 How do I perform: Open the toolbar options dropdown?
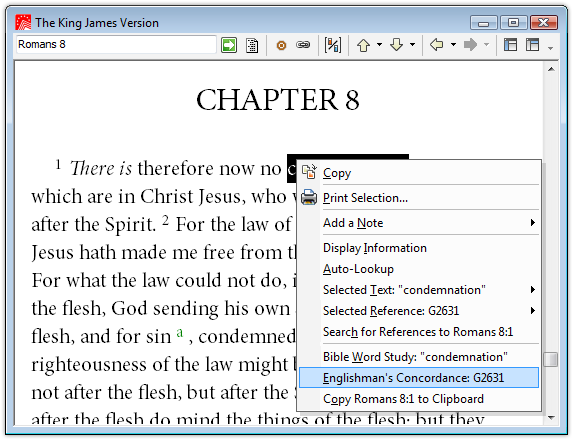(550, 48)
